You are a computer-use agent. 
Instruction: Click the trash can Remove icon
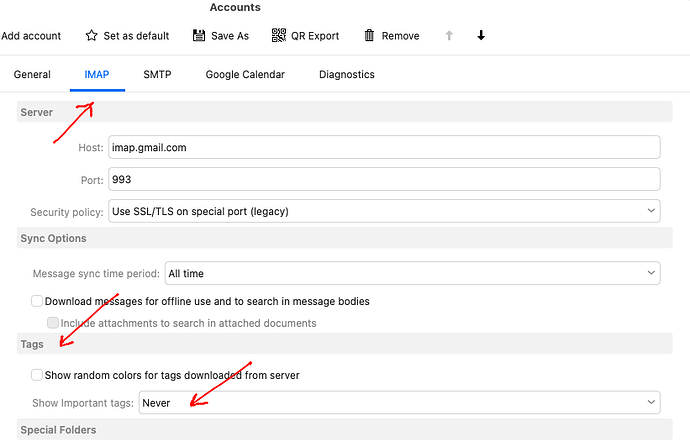click(x=369, y=36)
